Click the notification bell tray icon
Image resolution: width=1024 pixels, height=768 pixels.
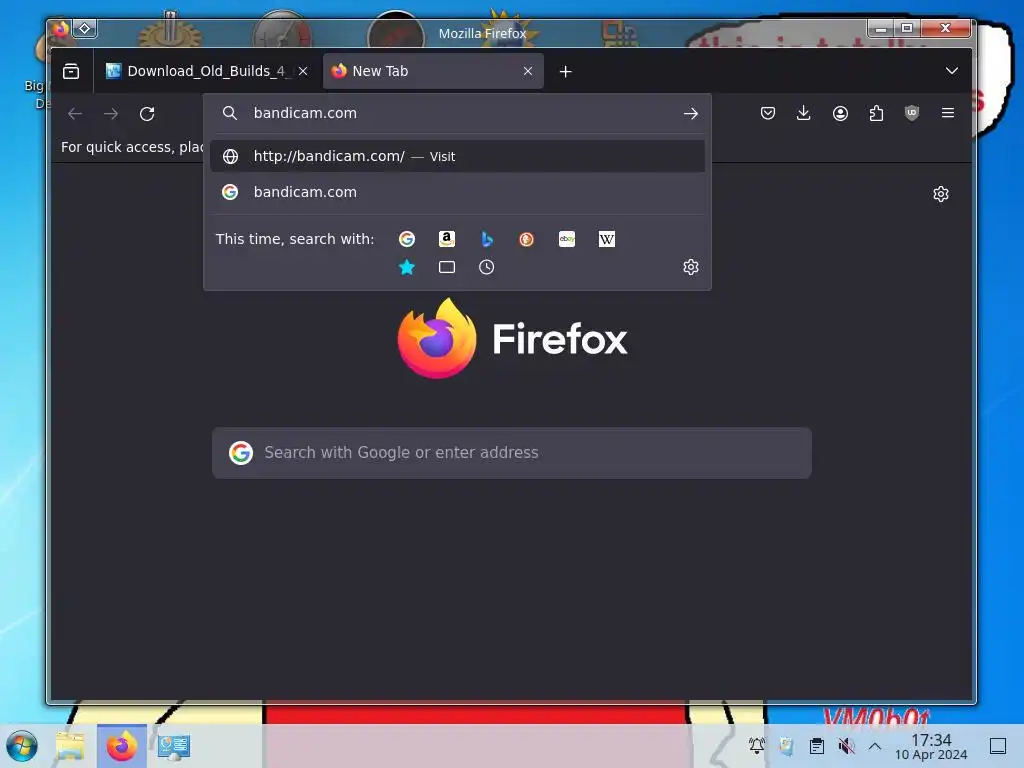point(756,746)
